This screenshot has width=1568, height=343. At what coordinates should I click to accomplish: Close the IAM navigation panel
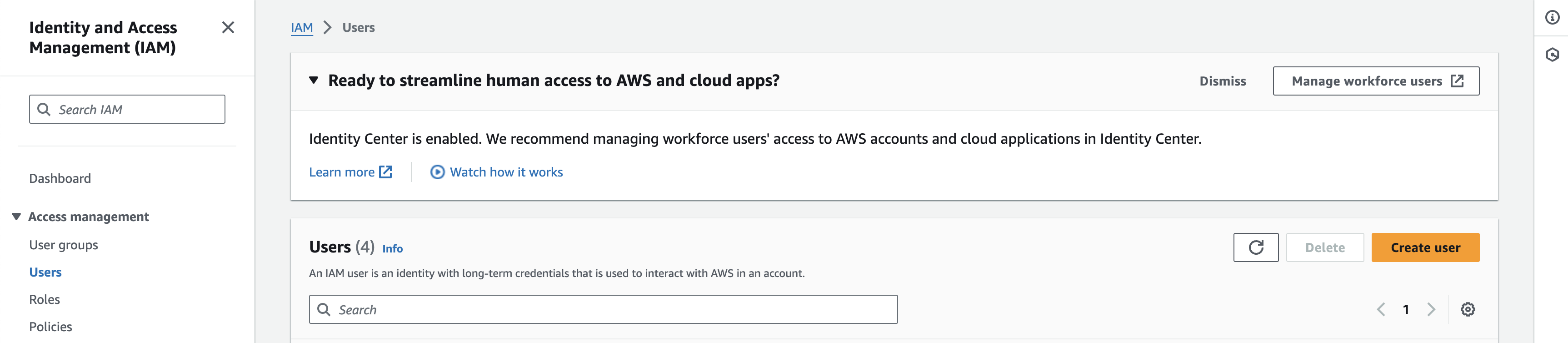[228, 27]
